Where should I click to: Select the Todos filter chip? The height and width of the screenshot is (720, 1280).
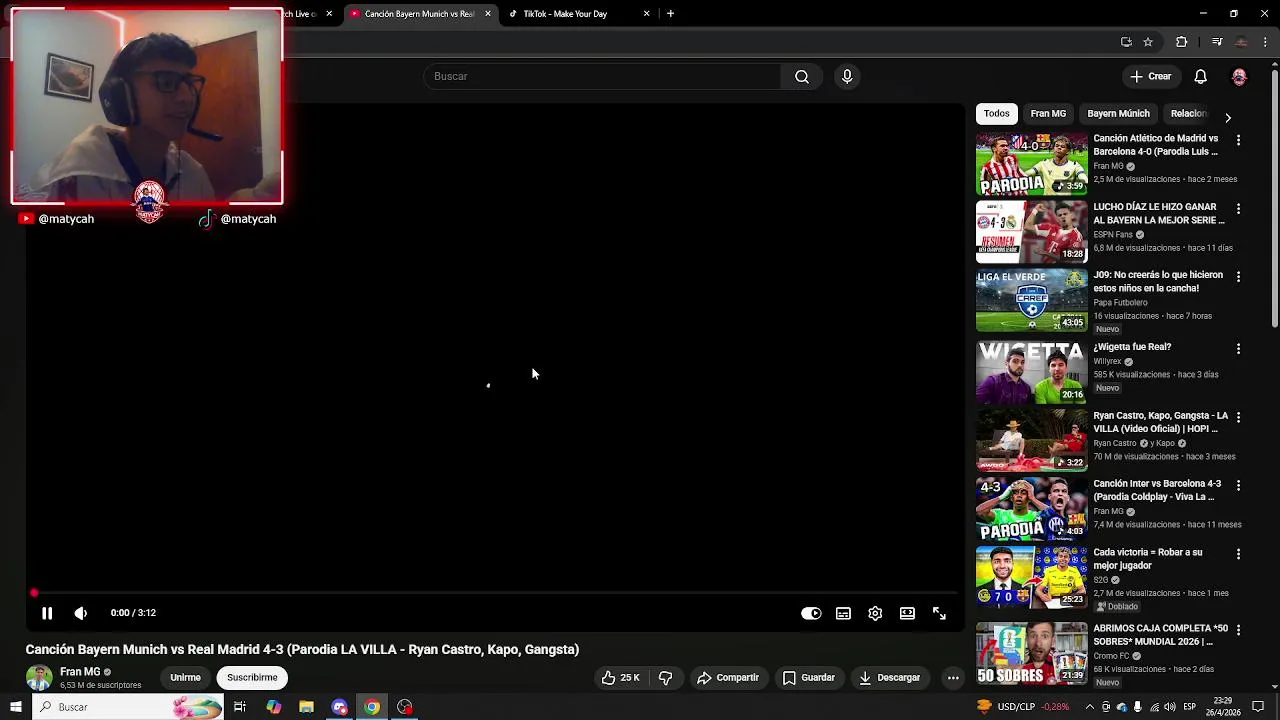(x=996, y=114)
